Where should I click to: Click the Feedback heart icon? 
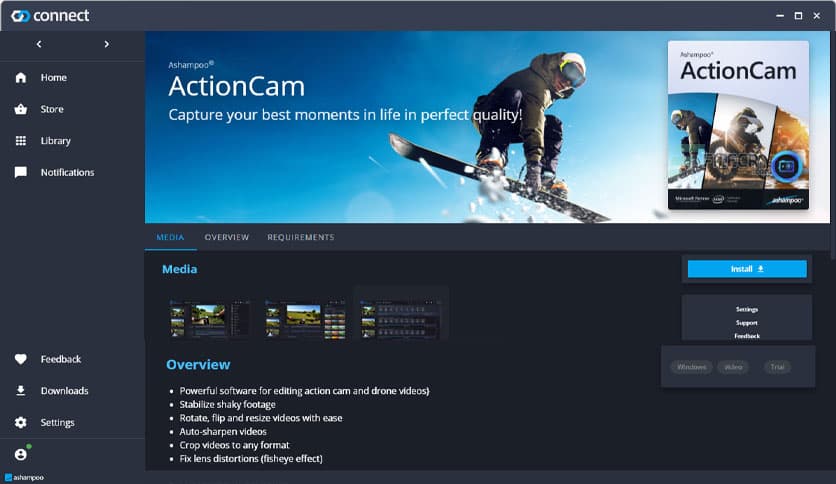21,359
